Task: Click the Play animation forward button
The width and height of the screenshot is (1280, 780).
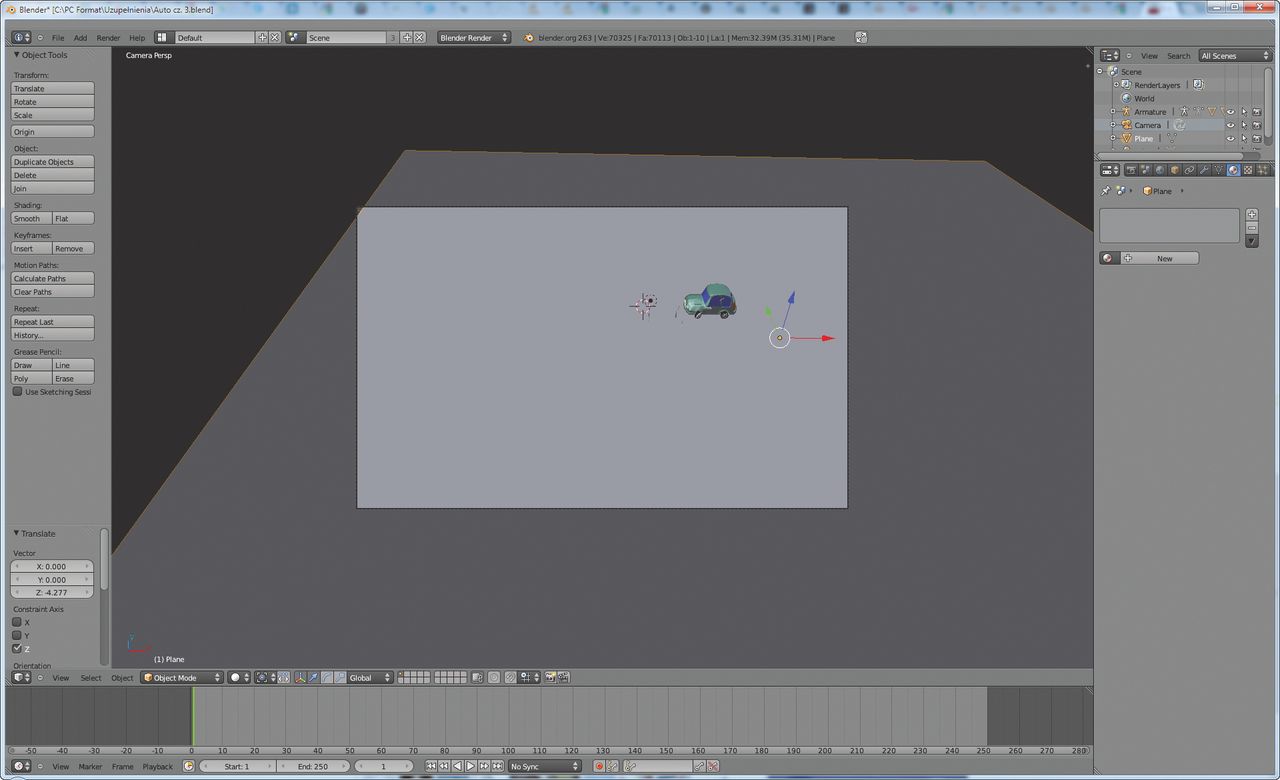Action: 470,766
